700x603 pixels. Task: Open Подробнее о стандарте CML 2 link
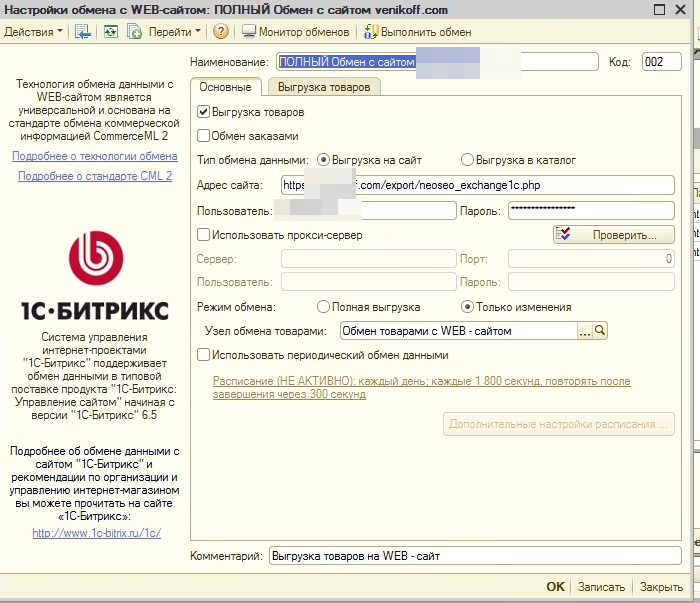95,176
